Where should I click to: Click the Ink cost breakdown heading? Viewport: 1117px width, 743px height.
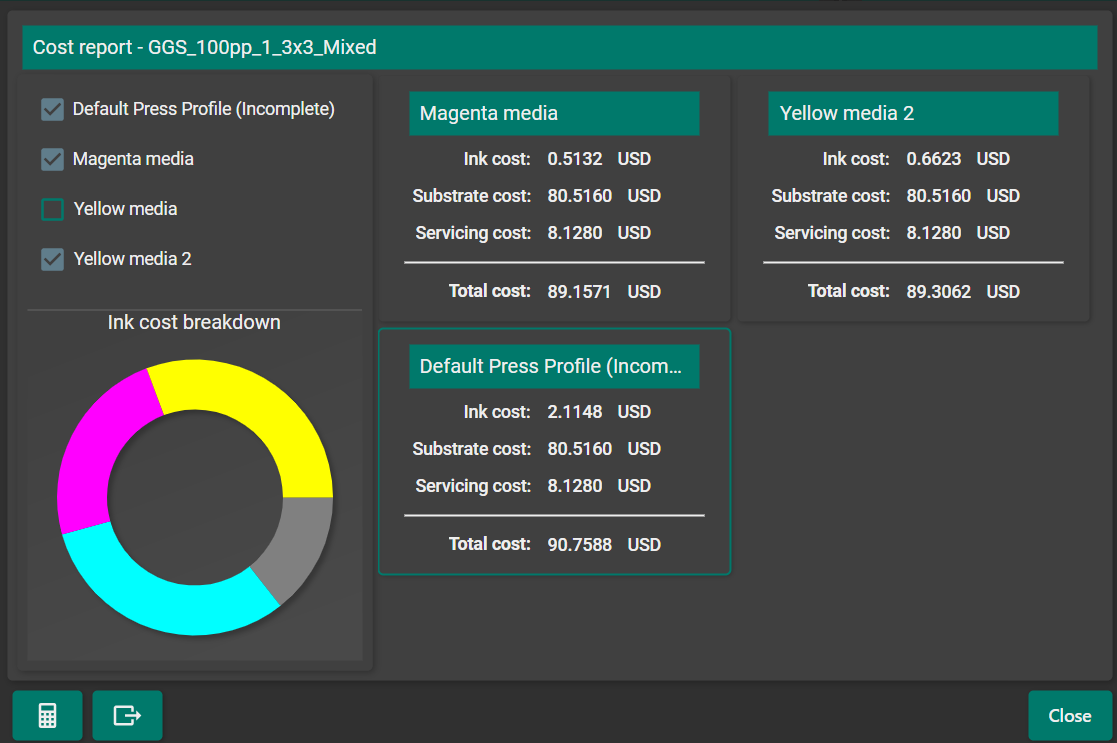(x=194, y=323)
